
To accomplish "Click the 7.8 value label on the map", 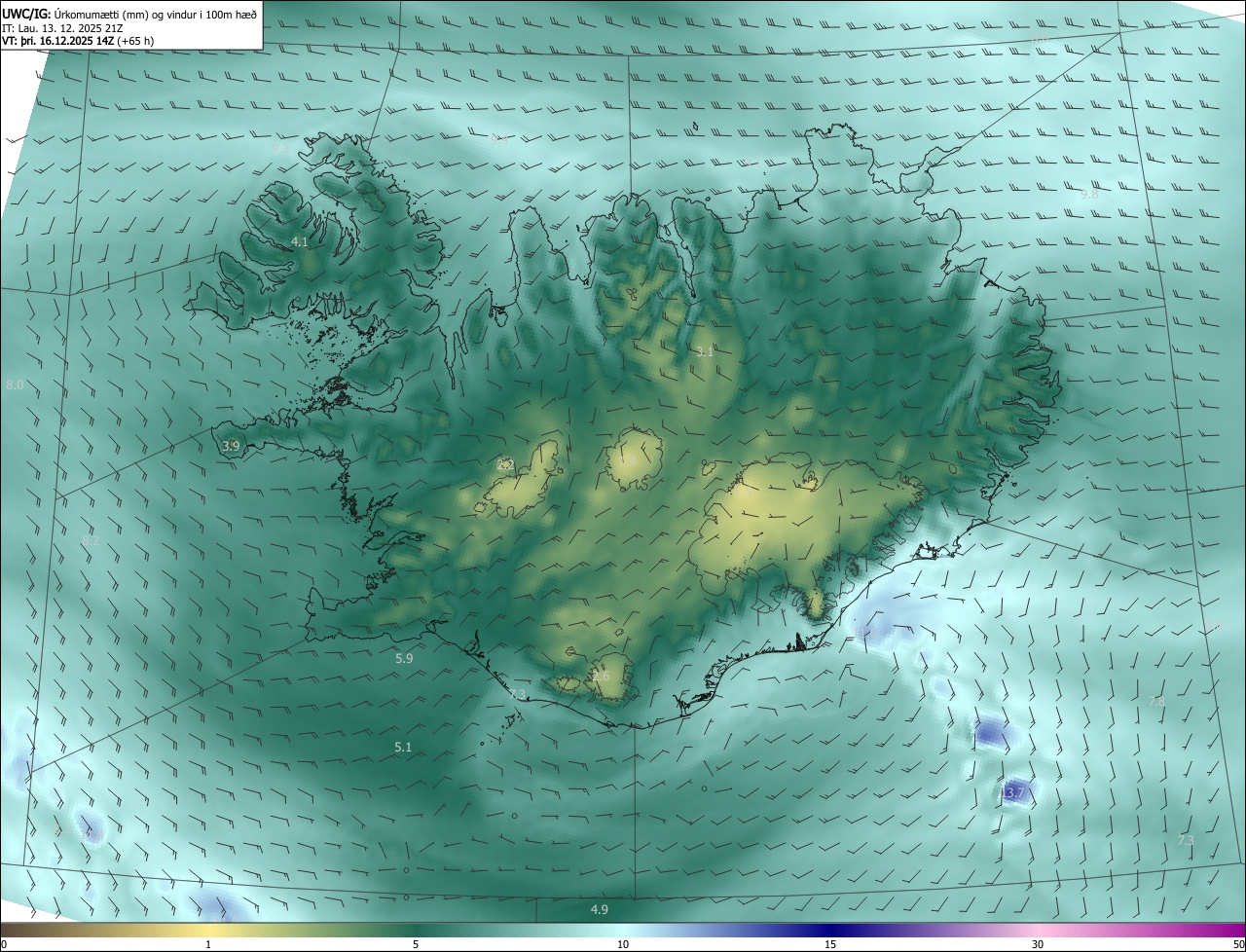I will tap(1156, 701).
